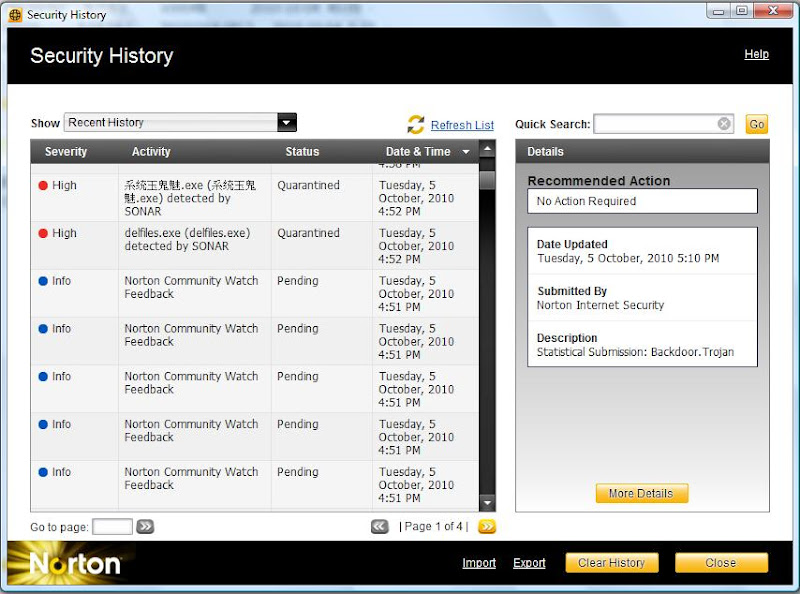The height and width of the screenshot is (594, 800).
Task: Click the Norton globe icon in the title bar
Action: (x=15, y=15)
